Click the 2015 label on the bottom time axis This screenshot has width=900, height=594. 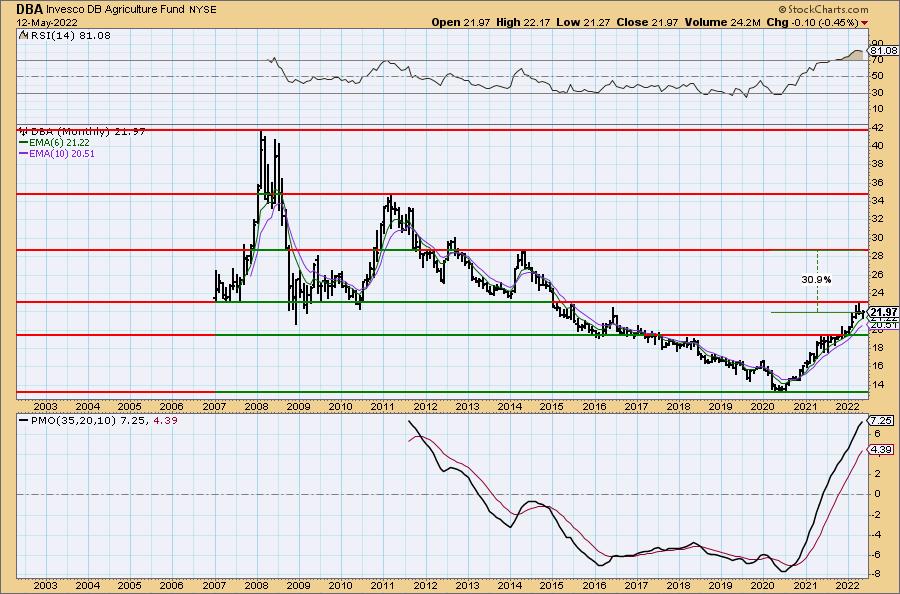552,585
